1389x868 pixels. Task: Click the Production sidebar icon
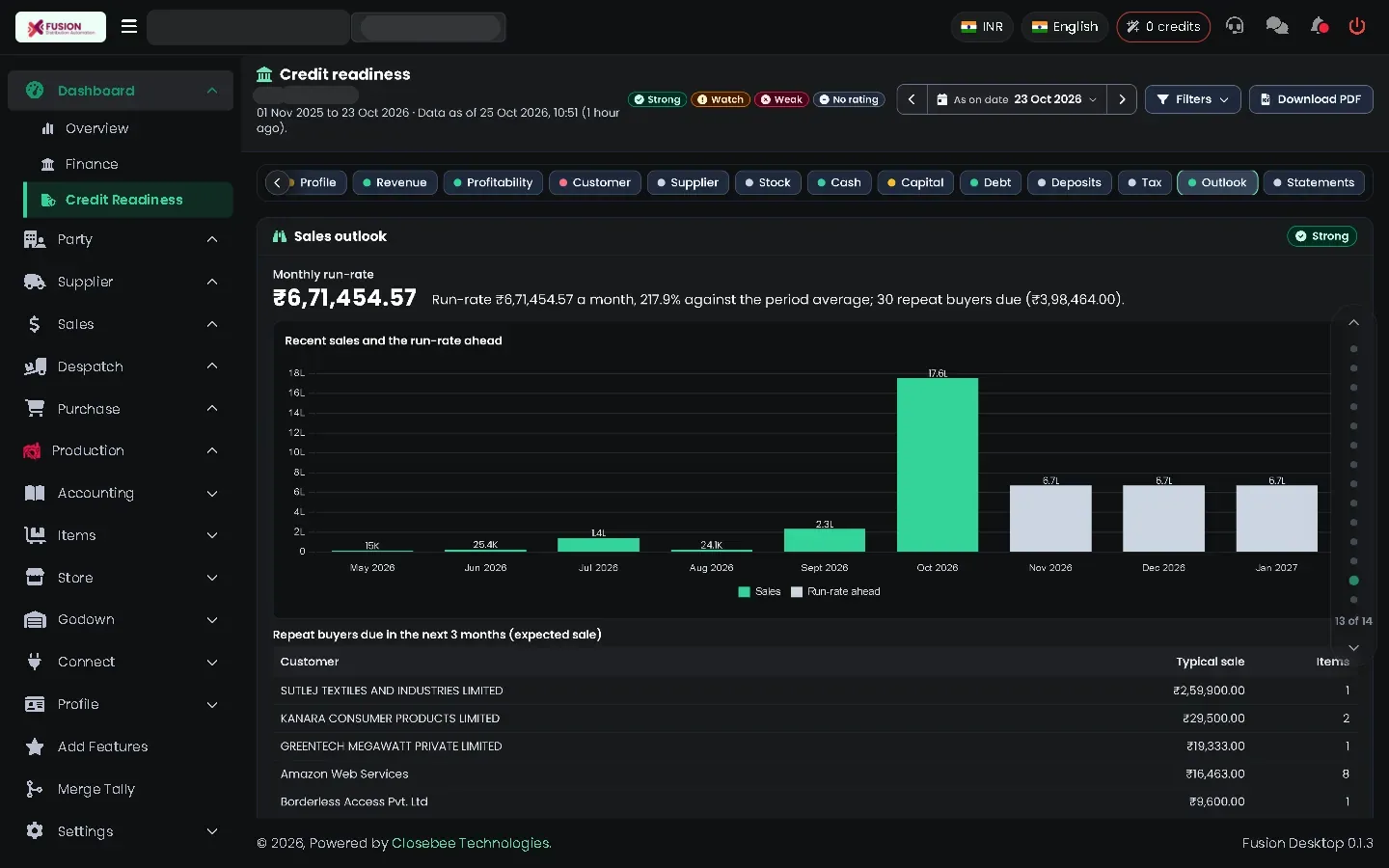point(32,450)
